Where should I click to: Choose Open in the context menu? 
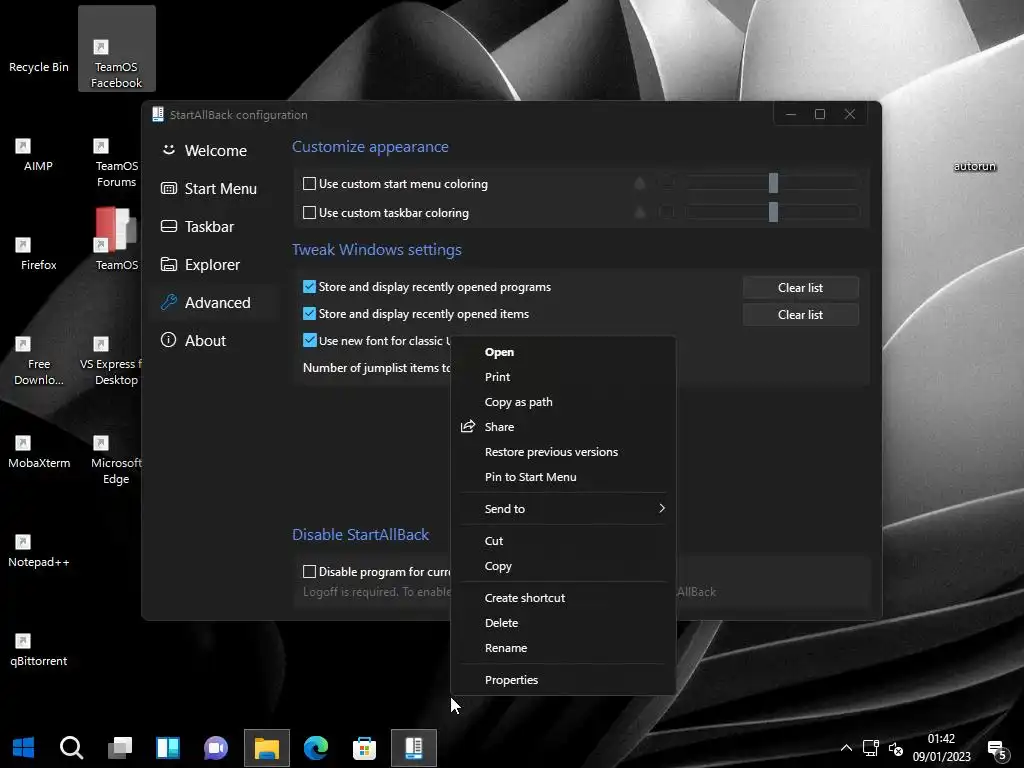563,352
